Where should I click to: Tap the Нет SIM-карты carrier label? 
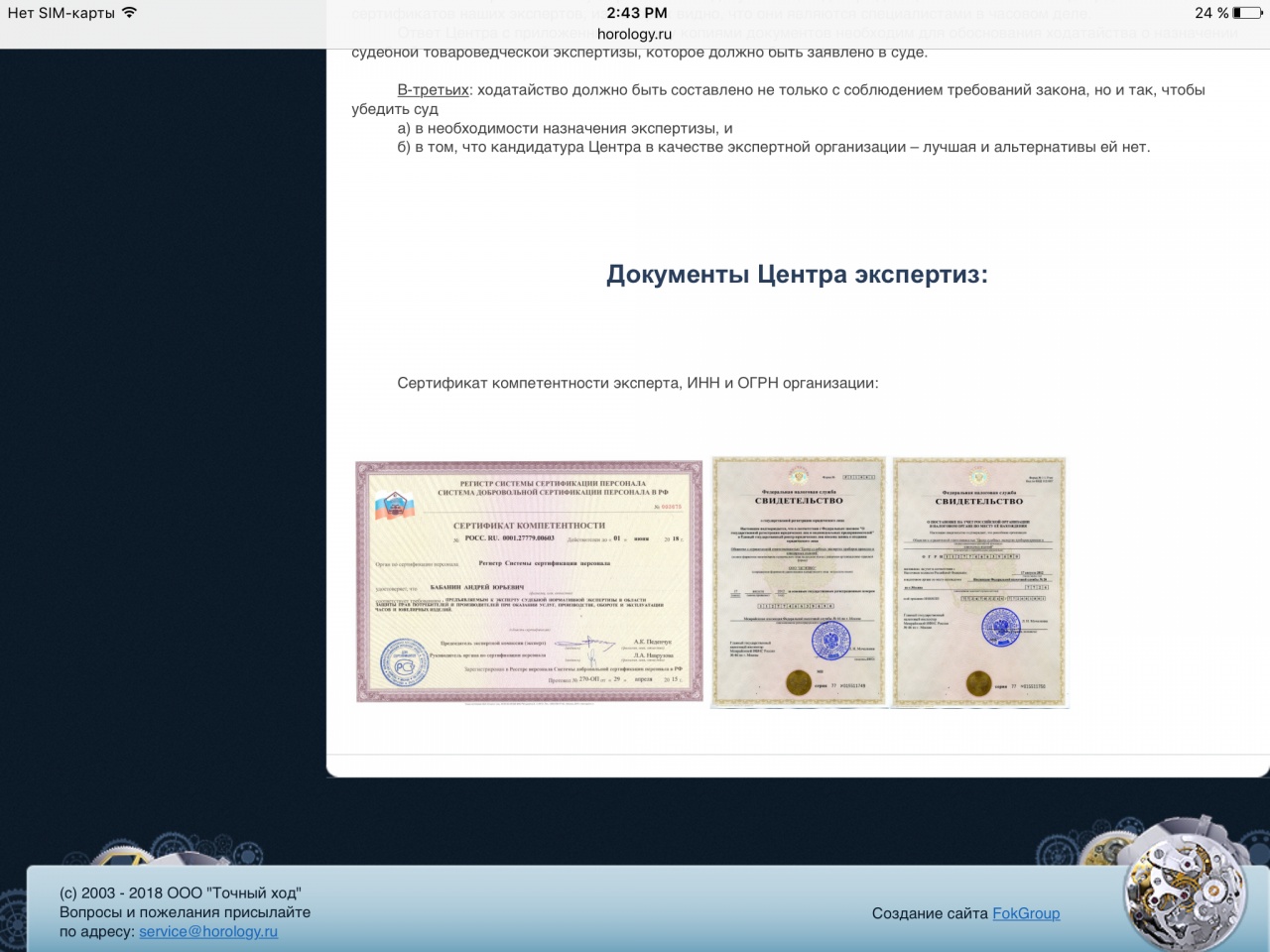(x=61, y=13)
